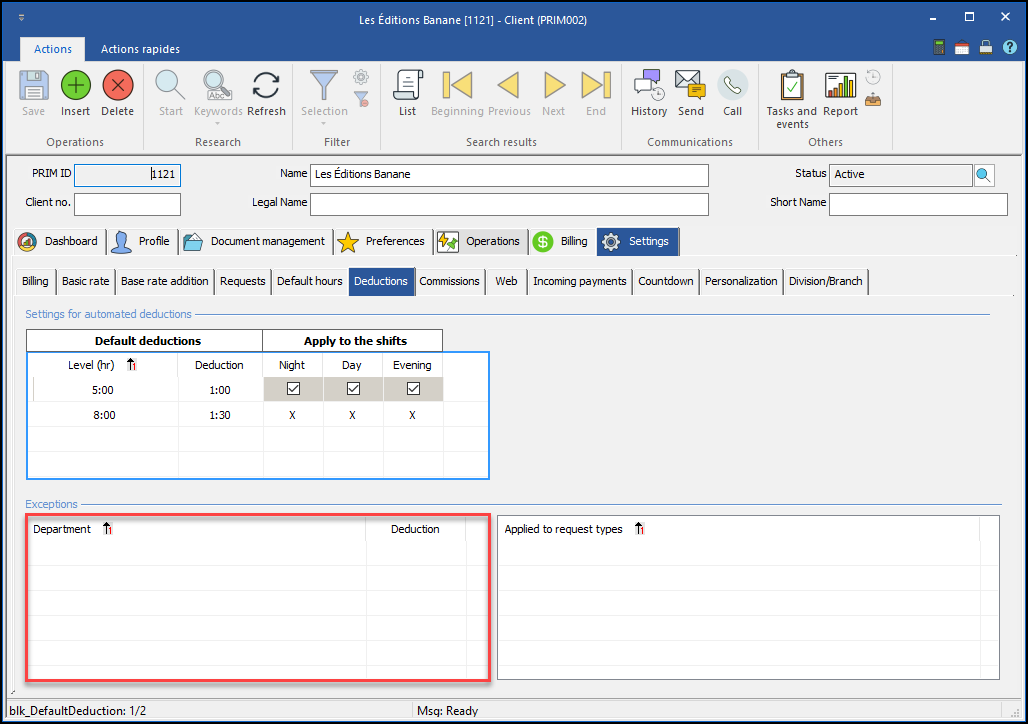The height and width of the screenshot is (724, 1028).
Task: Toggle Day X mark in 8:00 row
Action: [352, 415]
